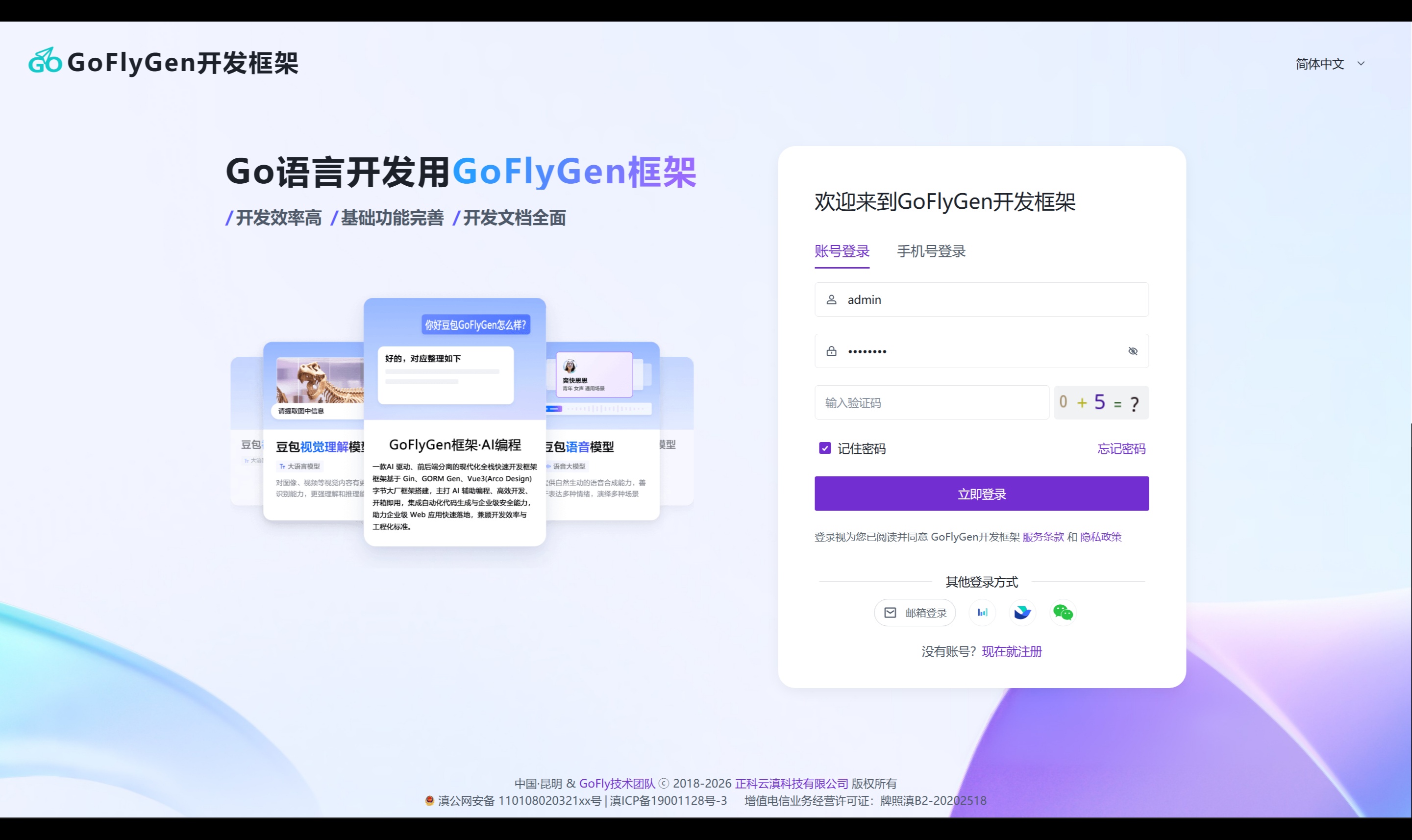Click the lock icon in password field
The height and width of the screenshot is (840, 1412).
tap(831, 351)
